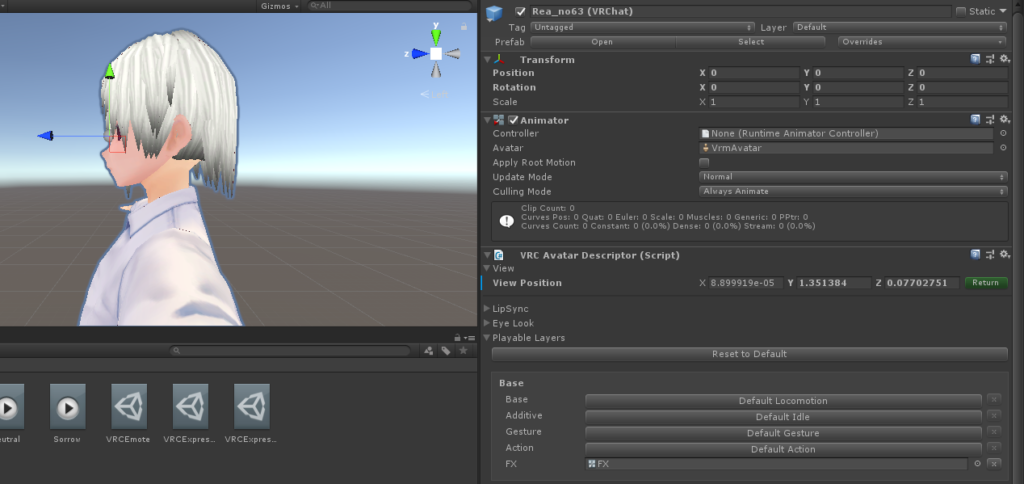Click the GameObject cube icon in Inspector
This screenshot has width=1024, height=484.
pos(495,14)
